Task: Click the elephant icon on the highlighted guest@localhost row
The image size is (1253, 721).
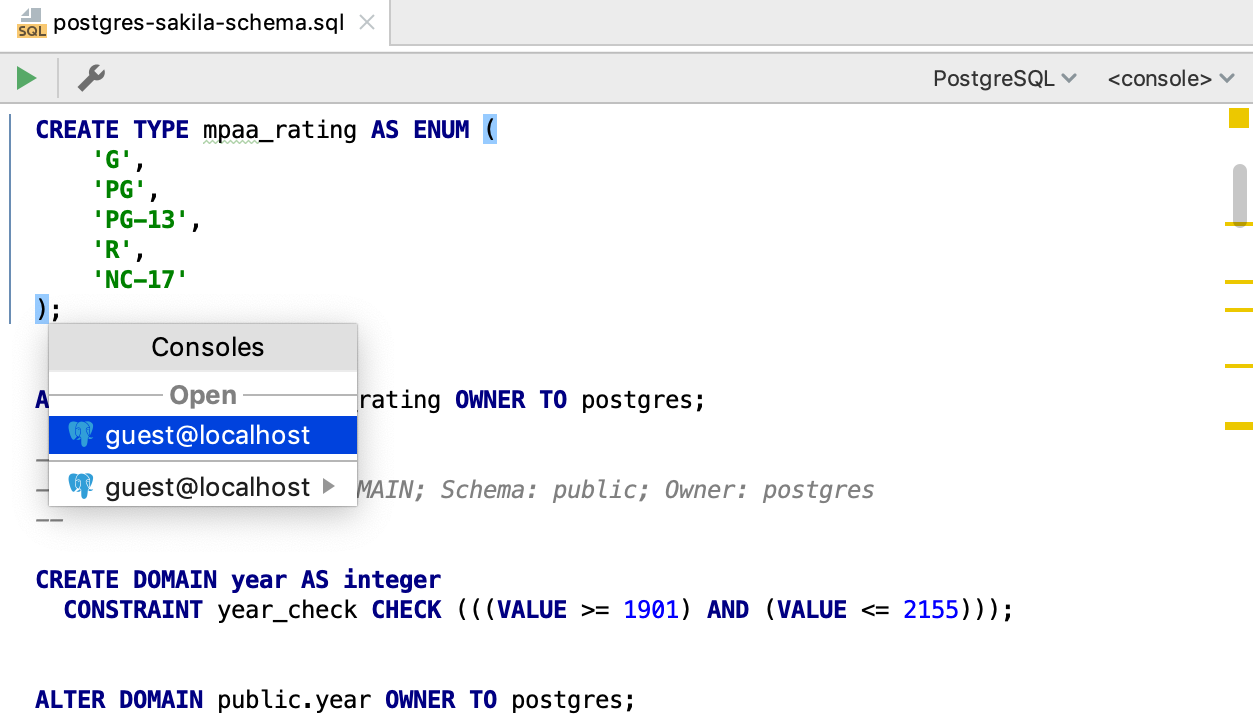Action: point(81,435)
